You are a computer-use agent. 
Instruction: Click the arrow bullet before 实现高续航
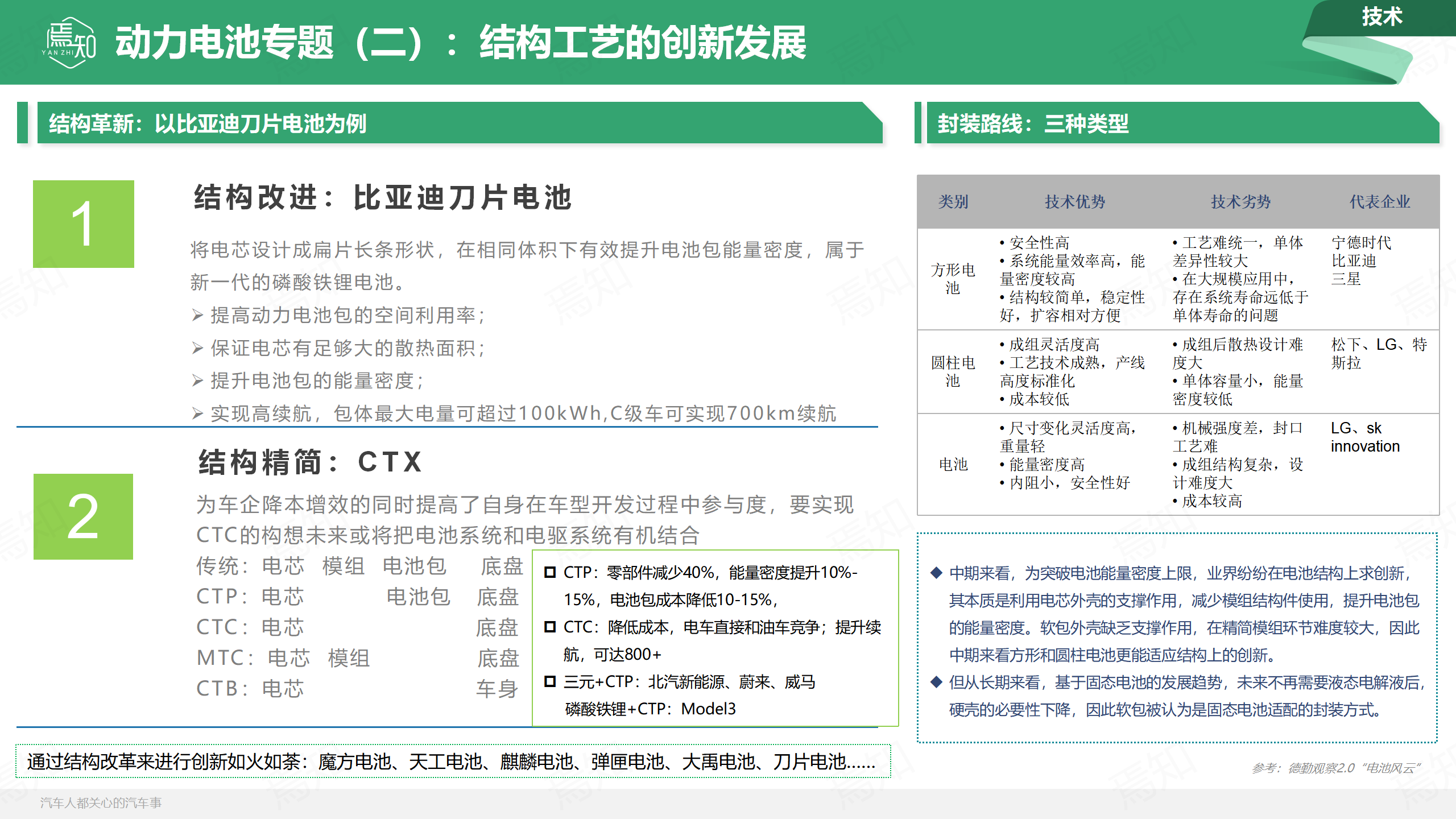click(197, 413)
